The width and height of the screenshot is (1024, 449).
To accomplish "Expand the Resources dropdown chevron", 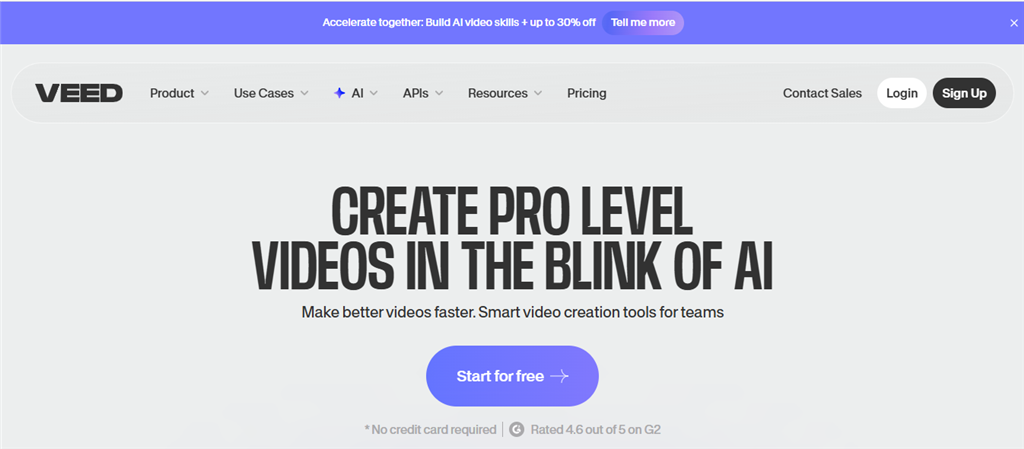I will click(537, 93).
